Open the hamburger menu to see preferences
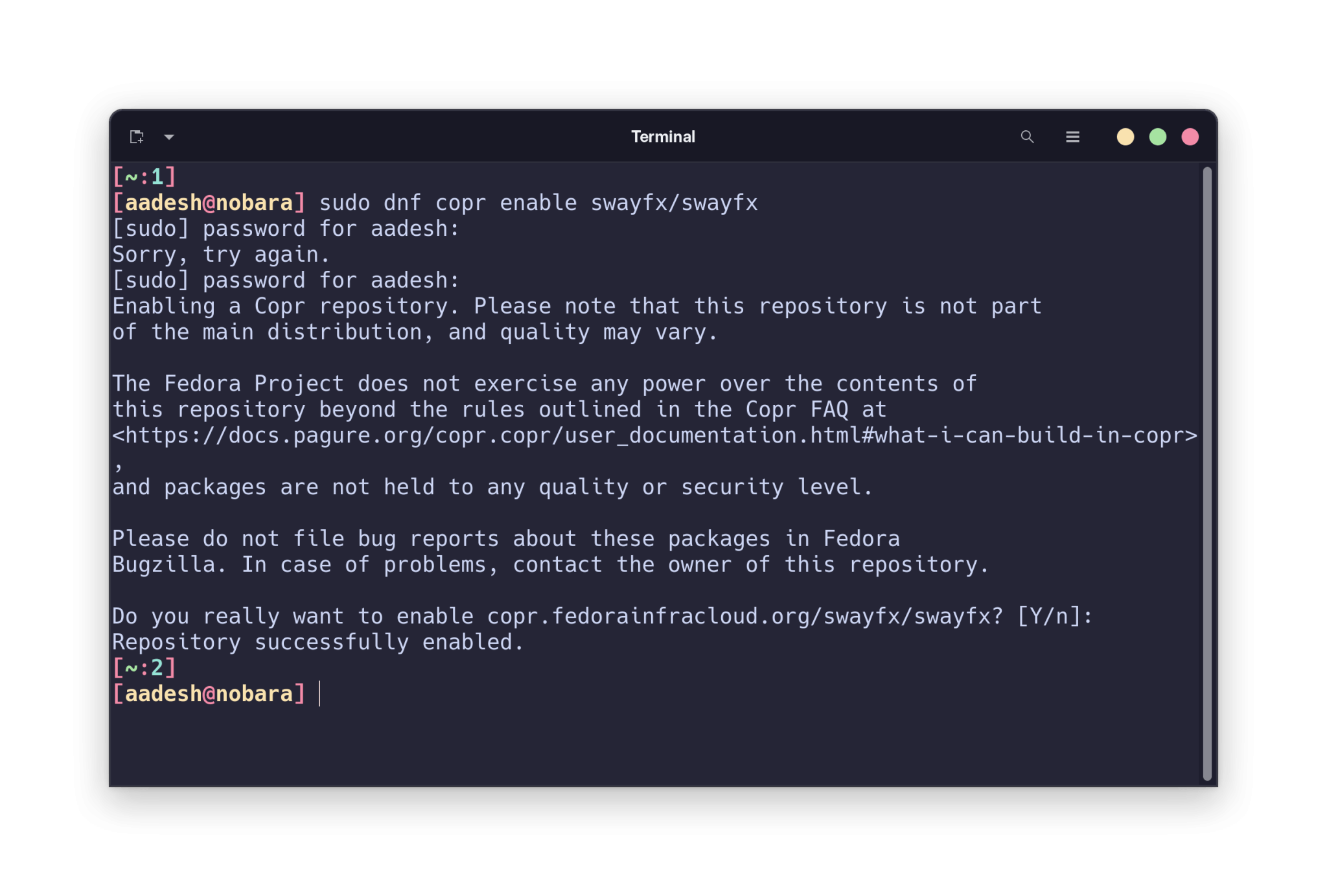Screen dimensions: 1327x896 pos(1072,137)
